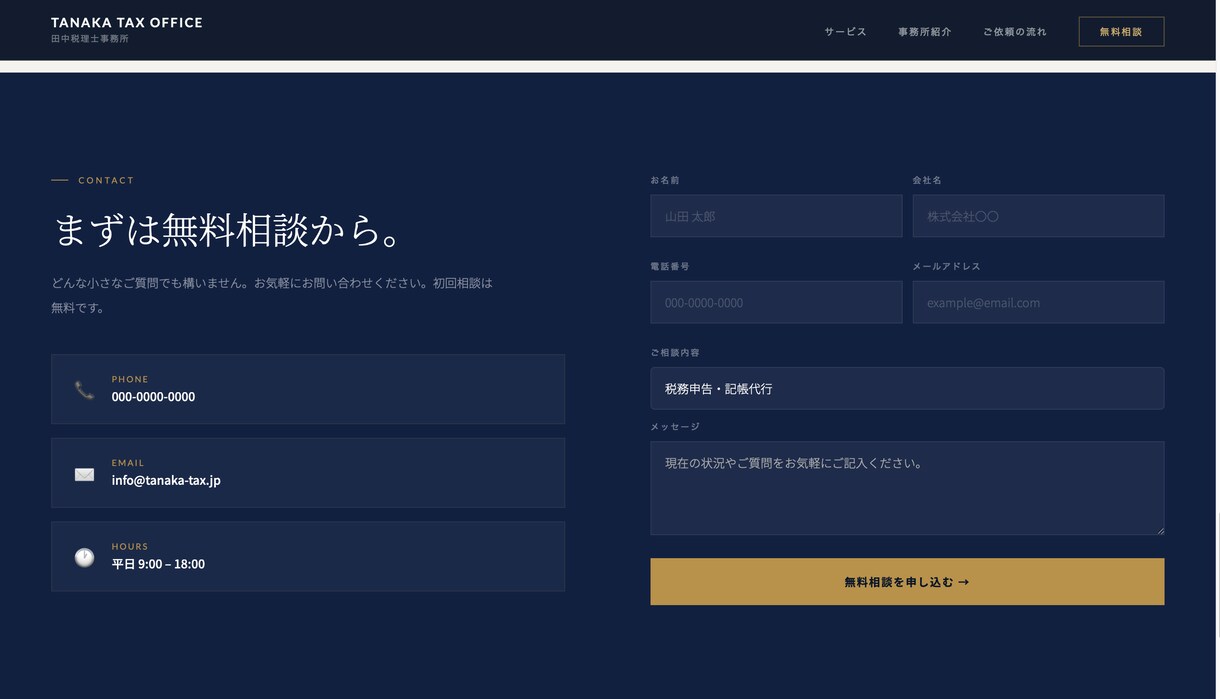The width and height of the screenshot is (1220, 699).
Task: Click the TANAKA TAX OFFICE logo
Action: click(x=127, y=22)
